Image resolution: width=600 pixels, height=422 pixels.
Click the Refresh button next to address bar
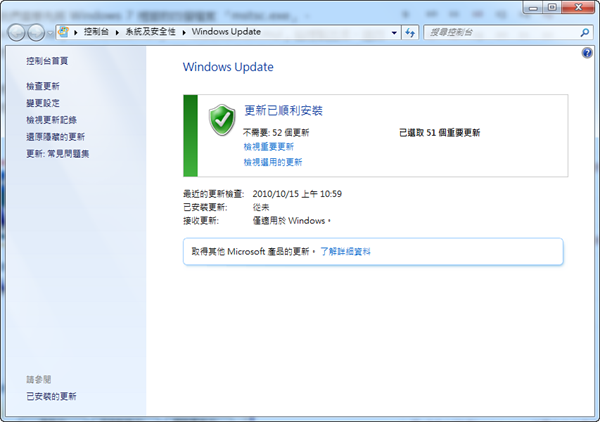coord(410,33)
